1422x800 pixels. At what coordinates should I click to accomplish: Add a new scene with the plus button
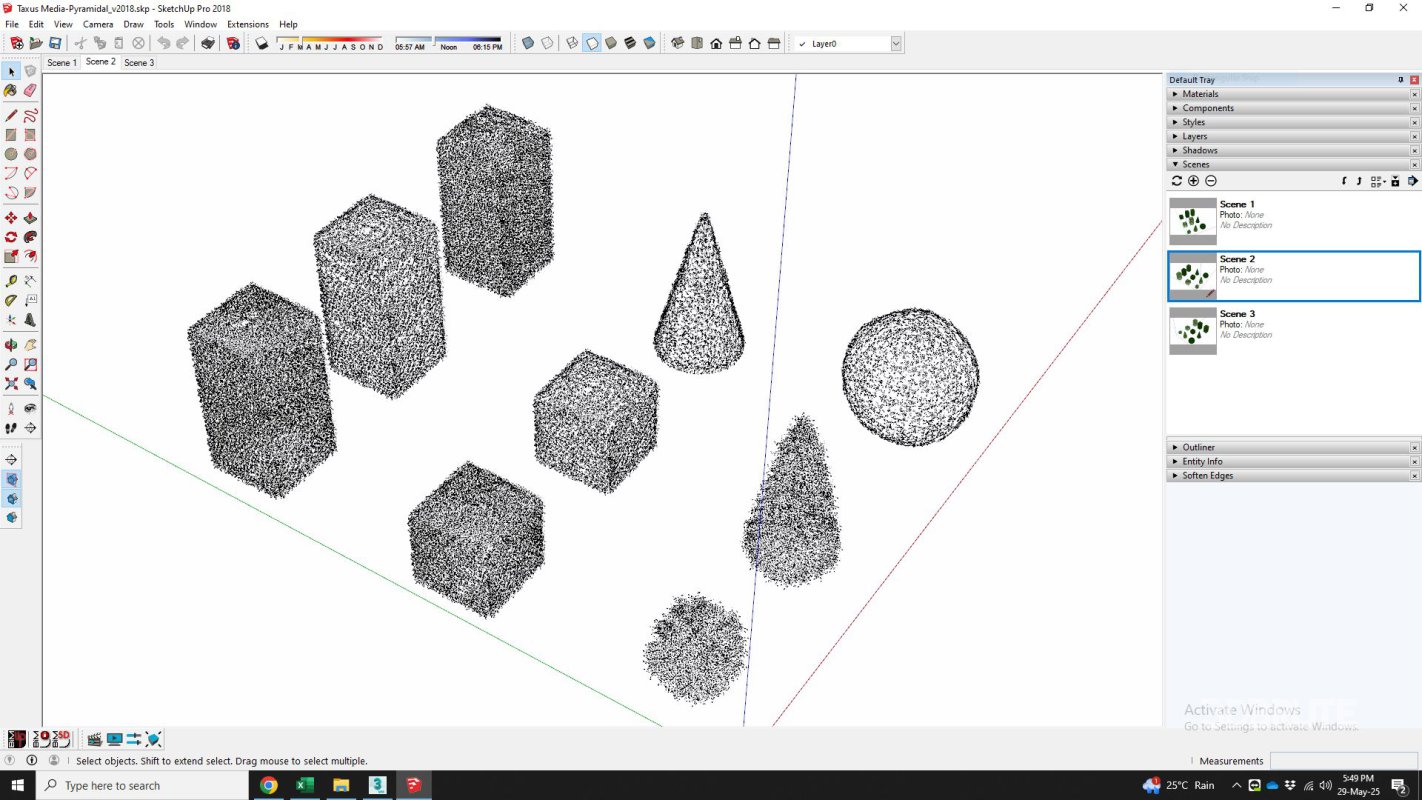[1193, 180]
